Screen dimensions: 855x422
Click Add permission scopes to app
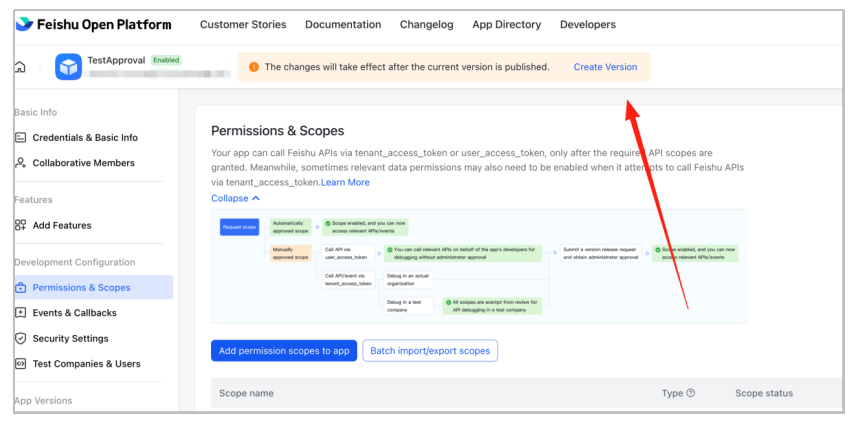pyautogui.click(x=283, y=351)
